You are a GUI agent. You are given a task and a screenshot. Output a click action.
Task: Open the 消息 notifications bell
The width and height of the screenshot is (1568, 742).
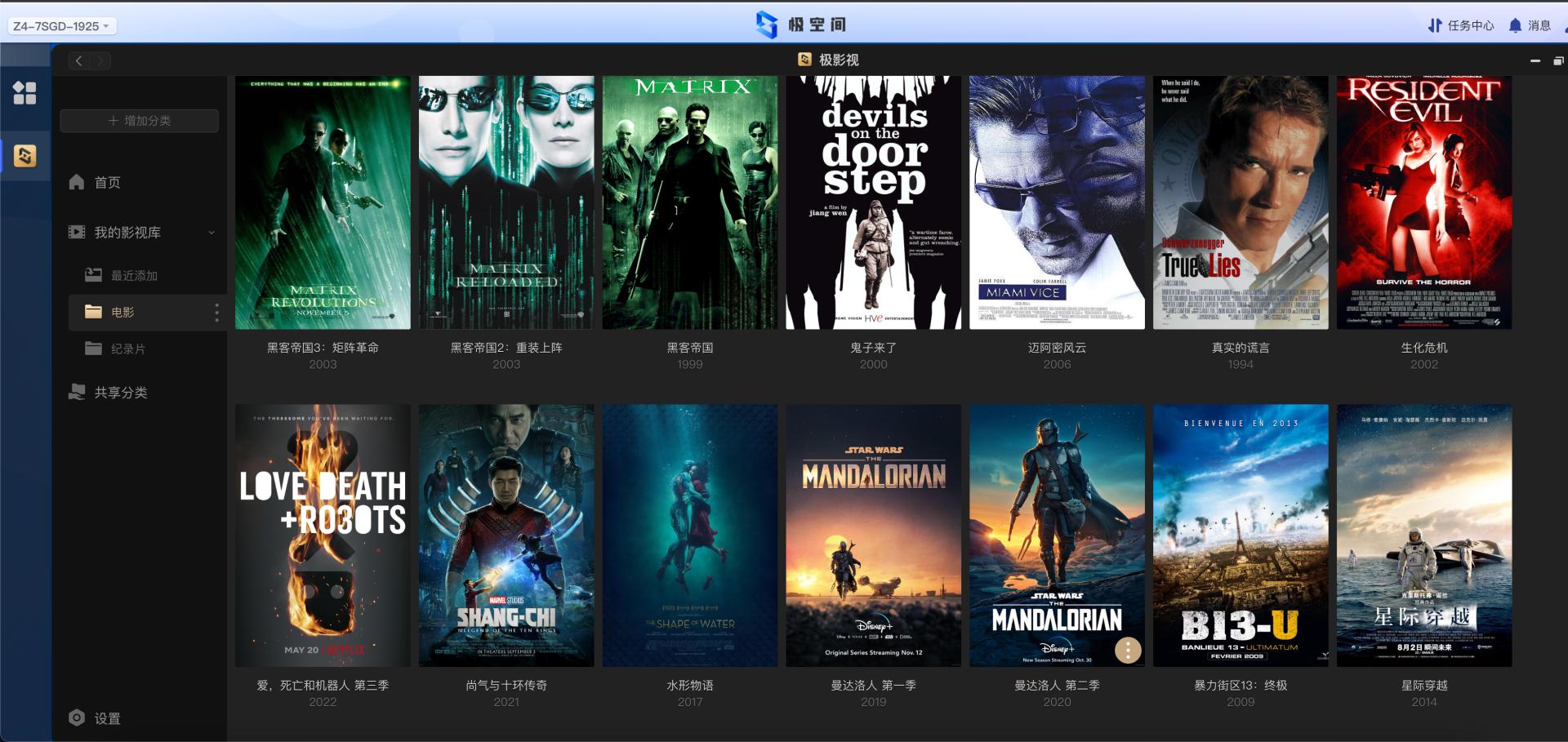[1530, 25]
